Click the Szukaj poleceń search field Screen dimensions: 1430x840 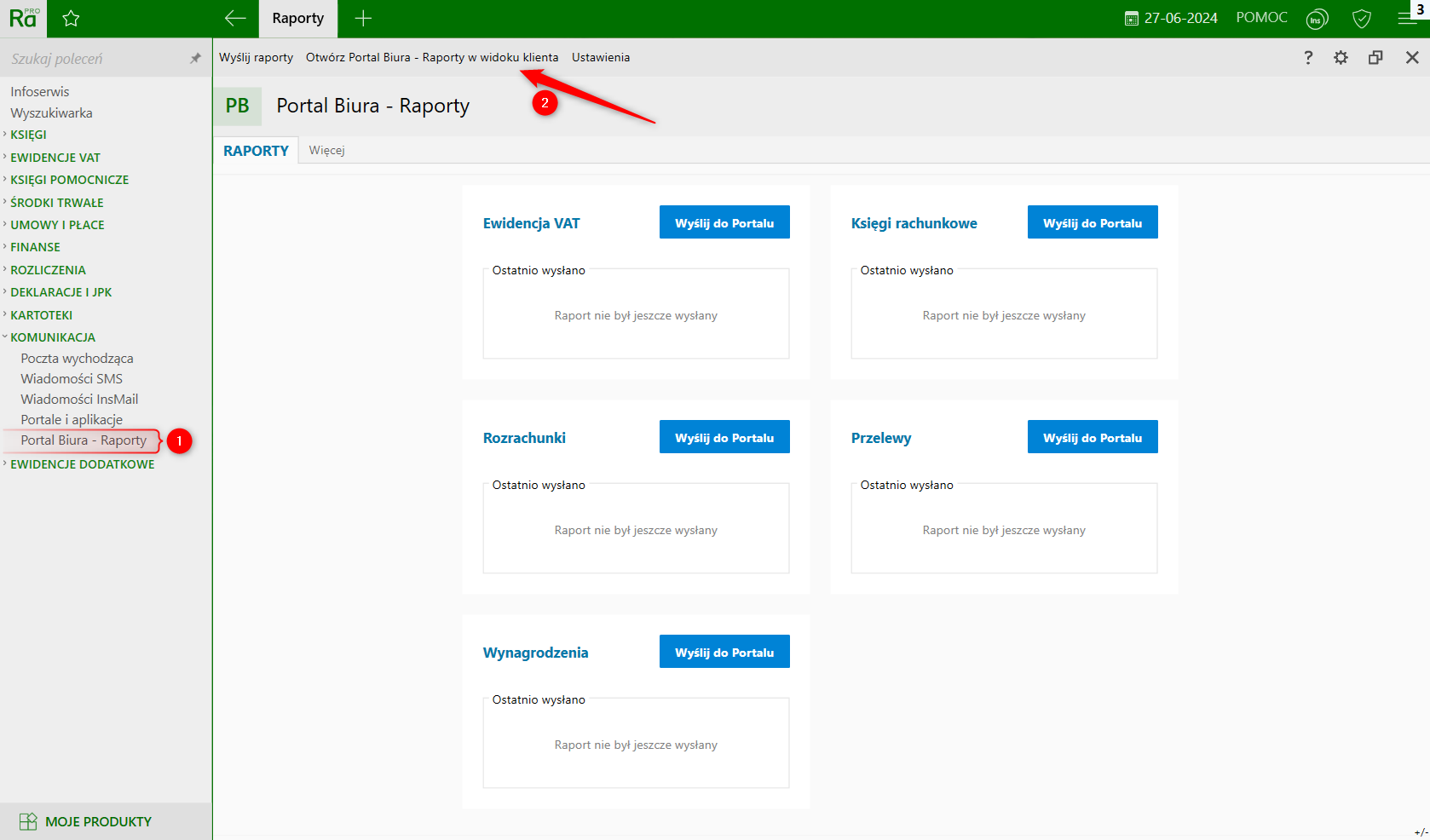tap(95, 59)
